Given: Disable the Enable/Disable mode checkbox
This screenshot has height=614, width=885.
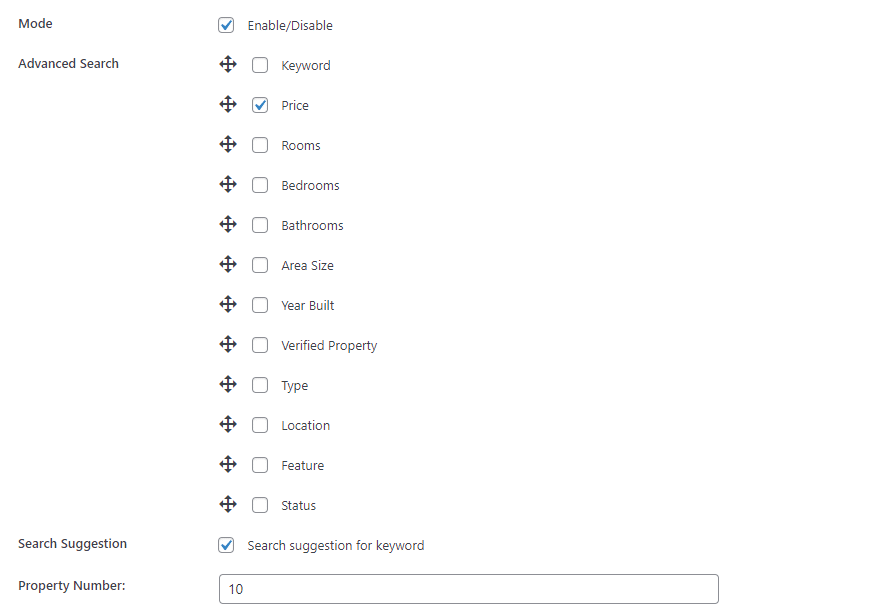Looking at the screenshot, I should [x=226, y=24].
